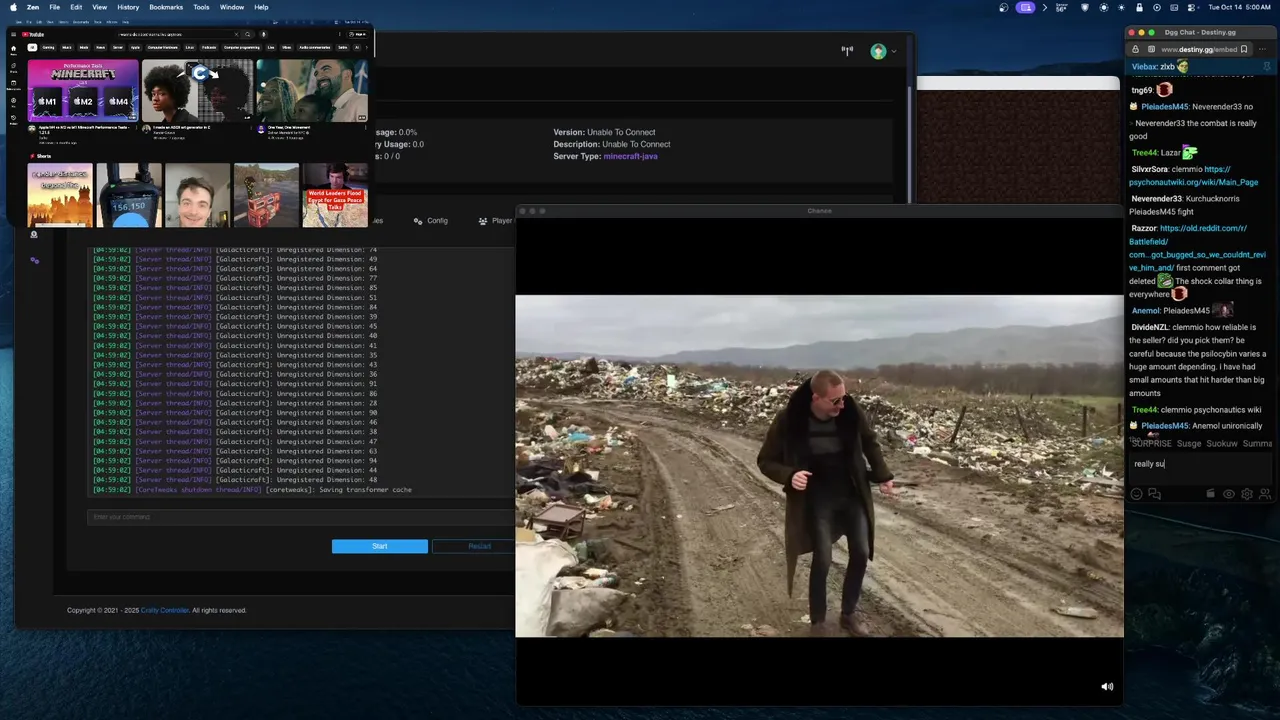1280x720 pixels.
Task: Open the emote picker in Dgg chat
Action: pos(1136,494)
